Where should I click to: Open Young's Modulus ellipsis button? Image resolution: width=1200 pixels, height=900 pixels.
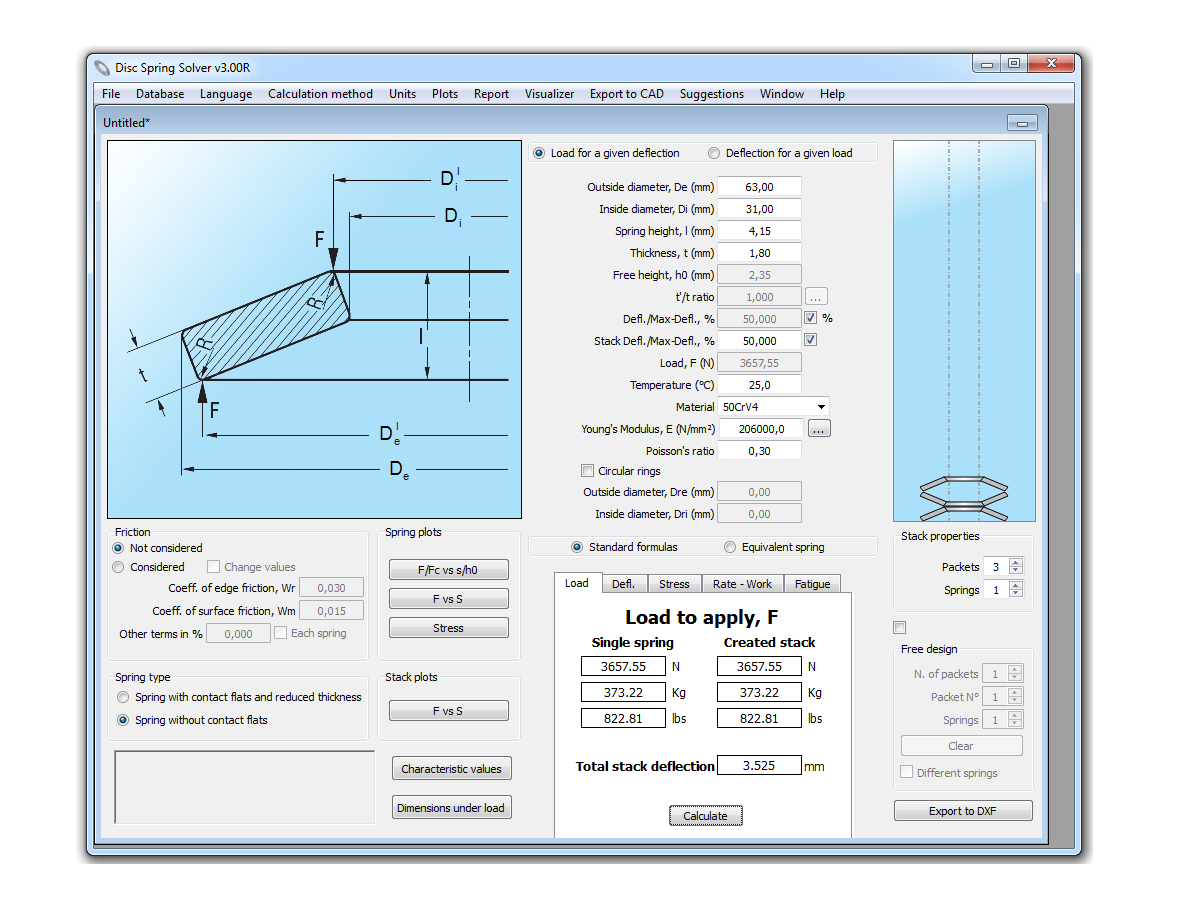tap(819, 429)
